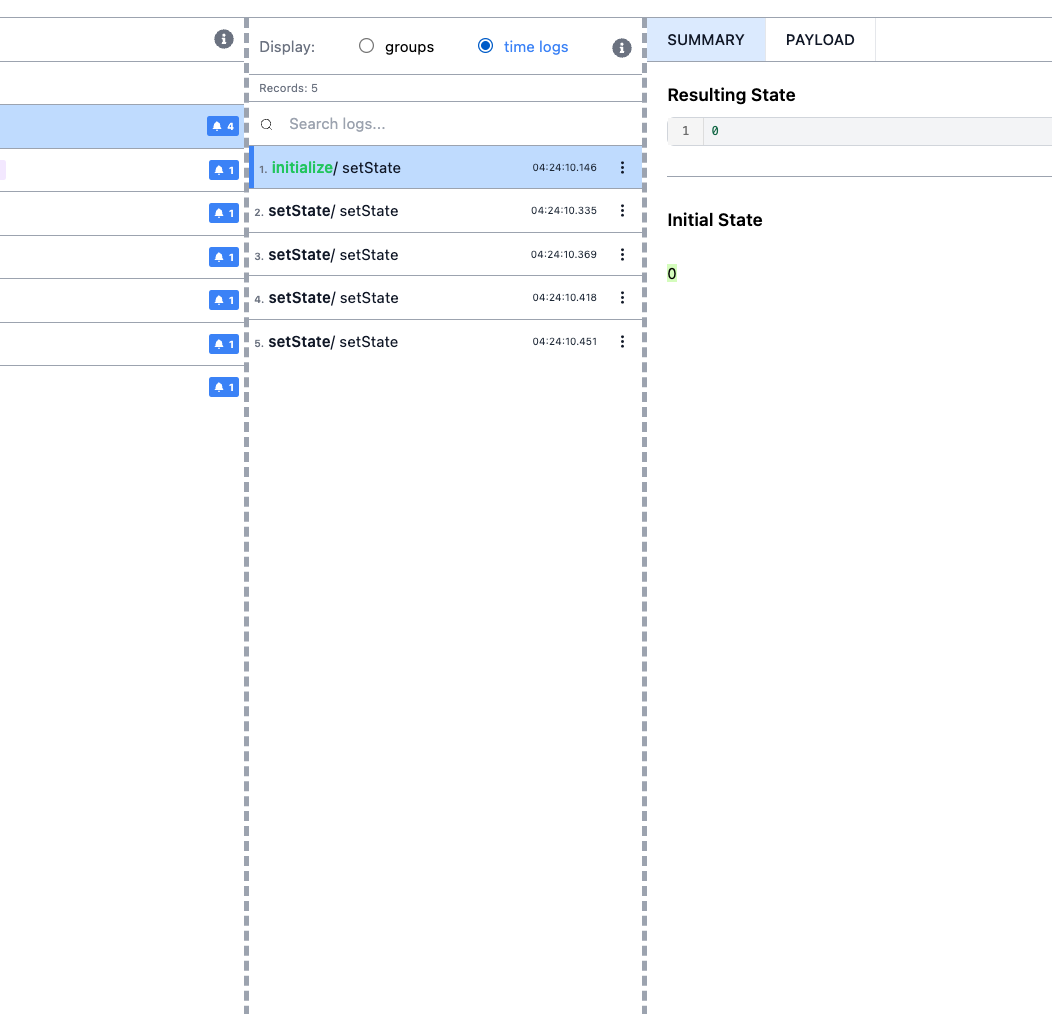Click the Records: 5 count text
Image resolution: width=1052 pixels, height=1014 pixels.
tap(288, 89)
